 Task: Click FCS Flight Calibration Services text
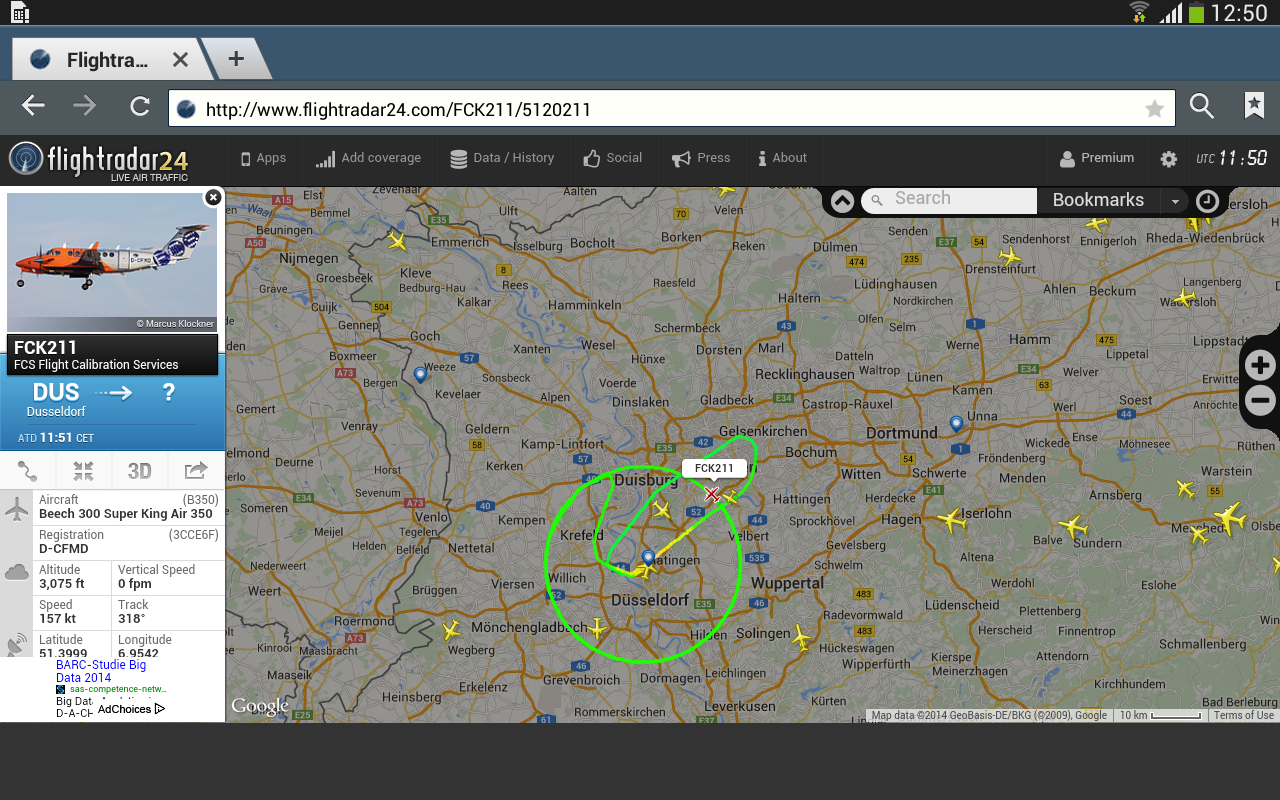[x=96, y=365]
